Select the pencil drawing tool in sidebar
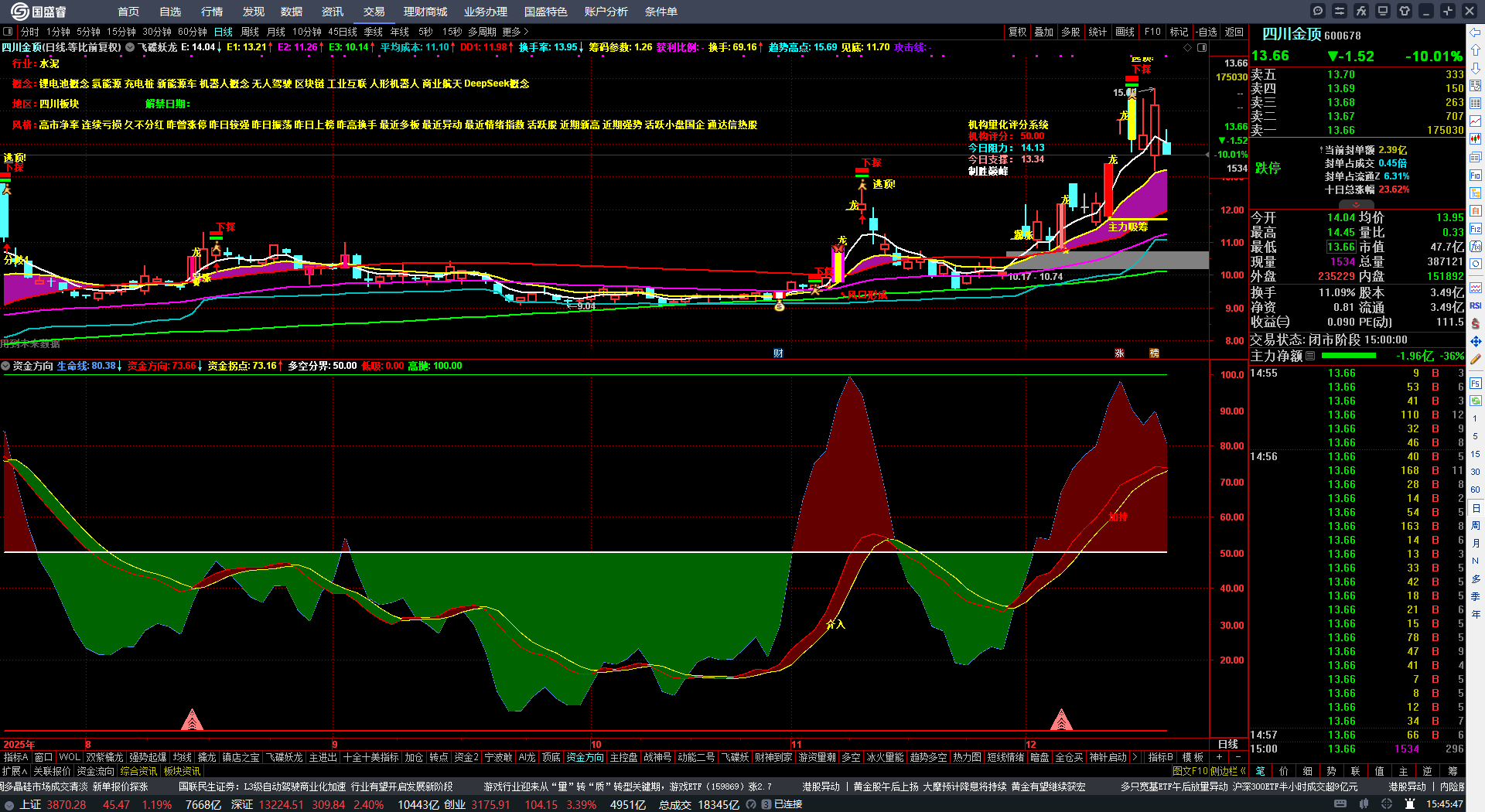Screen dimensions: 1485x812 (x=1476, y=359)
